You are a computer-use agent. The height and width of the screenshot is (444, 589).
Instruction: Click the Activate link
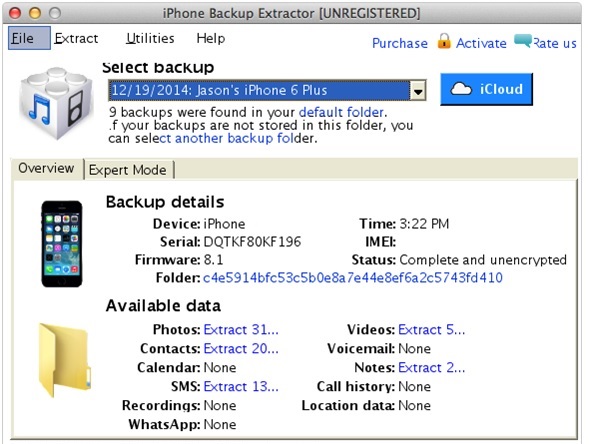pos(481,43)
